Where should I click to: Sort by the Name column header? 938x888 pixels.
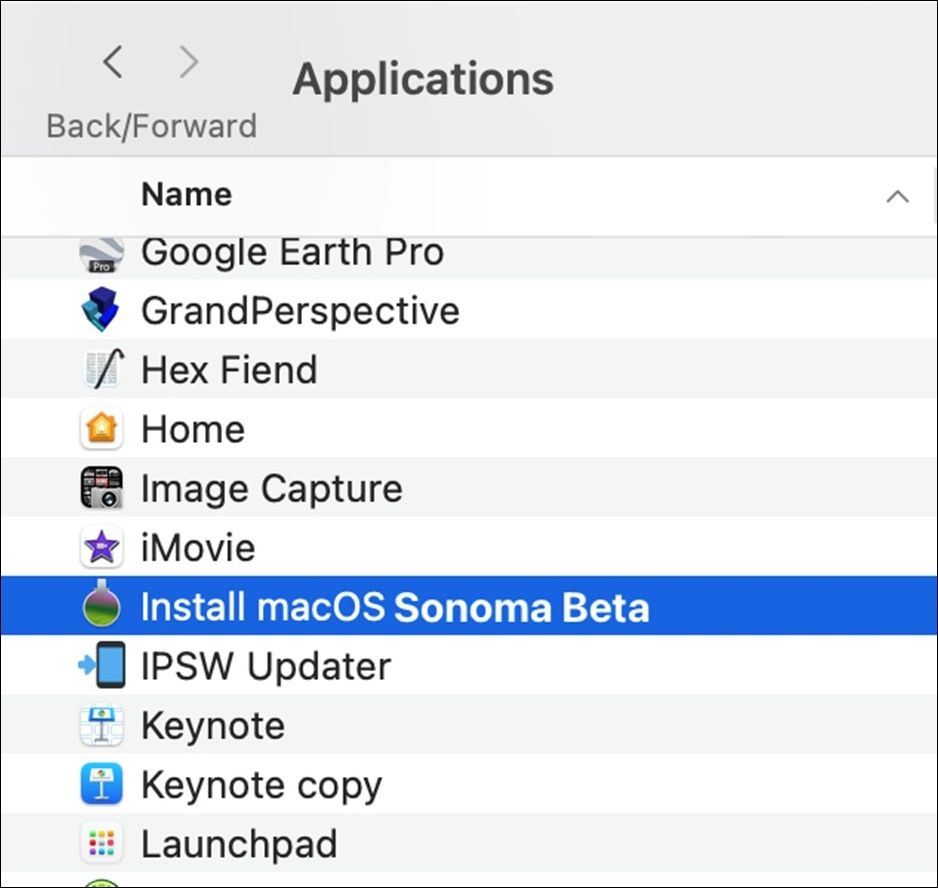click(x=187, y=194)
